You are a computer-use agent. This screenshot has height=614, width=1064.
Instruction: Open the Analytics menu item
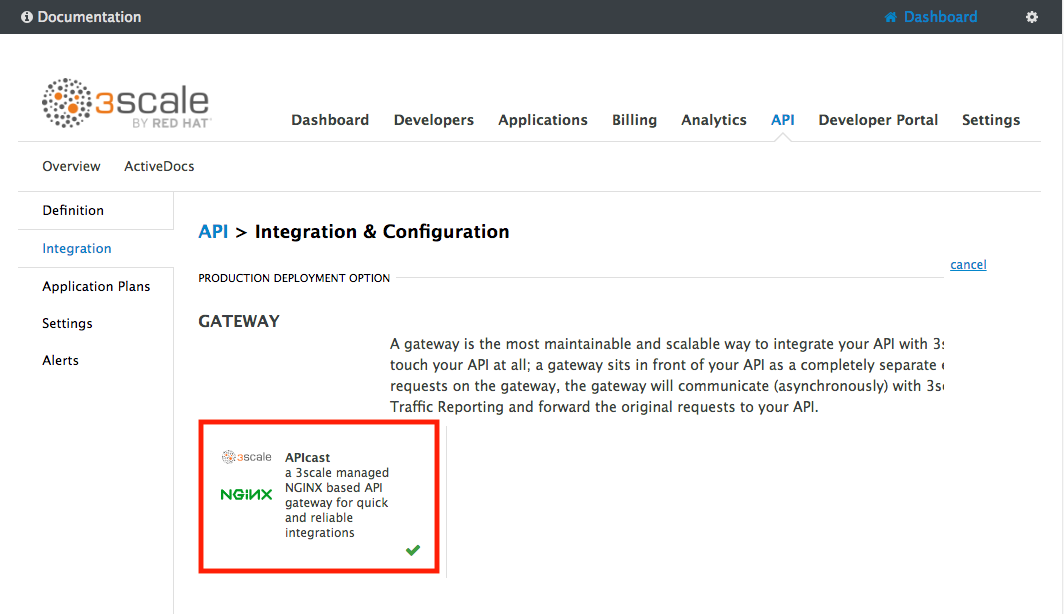[714, 120]
